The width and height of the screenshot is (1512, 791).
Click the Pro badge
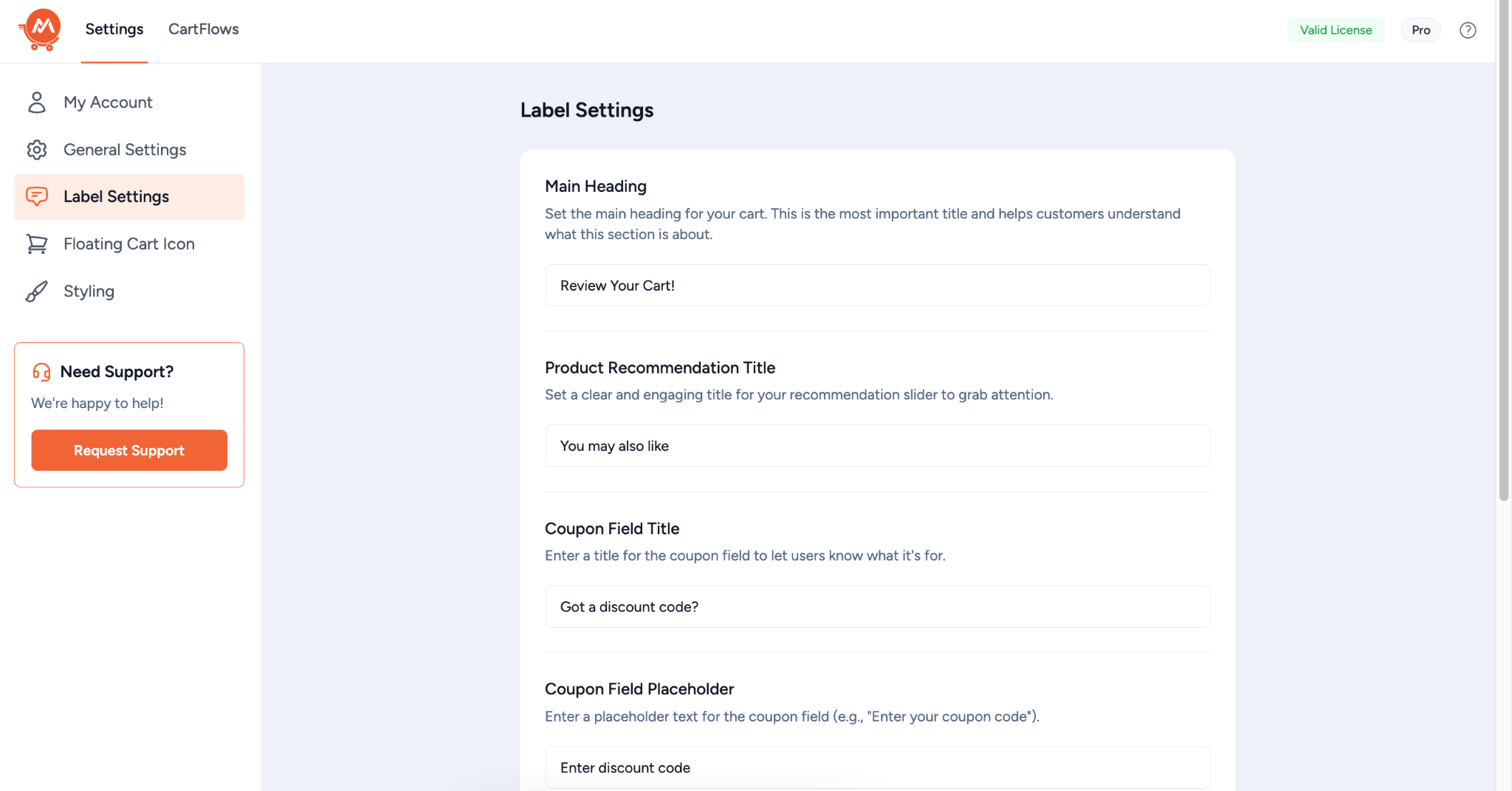(x=1420, y=30)
